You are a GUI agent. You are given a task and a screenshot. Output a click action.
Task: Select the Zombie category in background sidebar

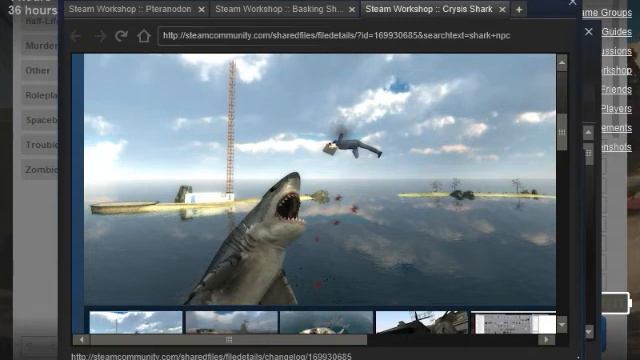(39, 170)
